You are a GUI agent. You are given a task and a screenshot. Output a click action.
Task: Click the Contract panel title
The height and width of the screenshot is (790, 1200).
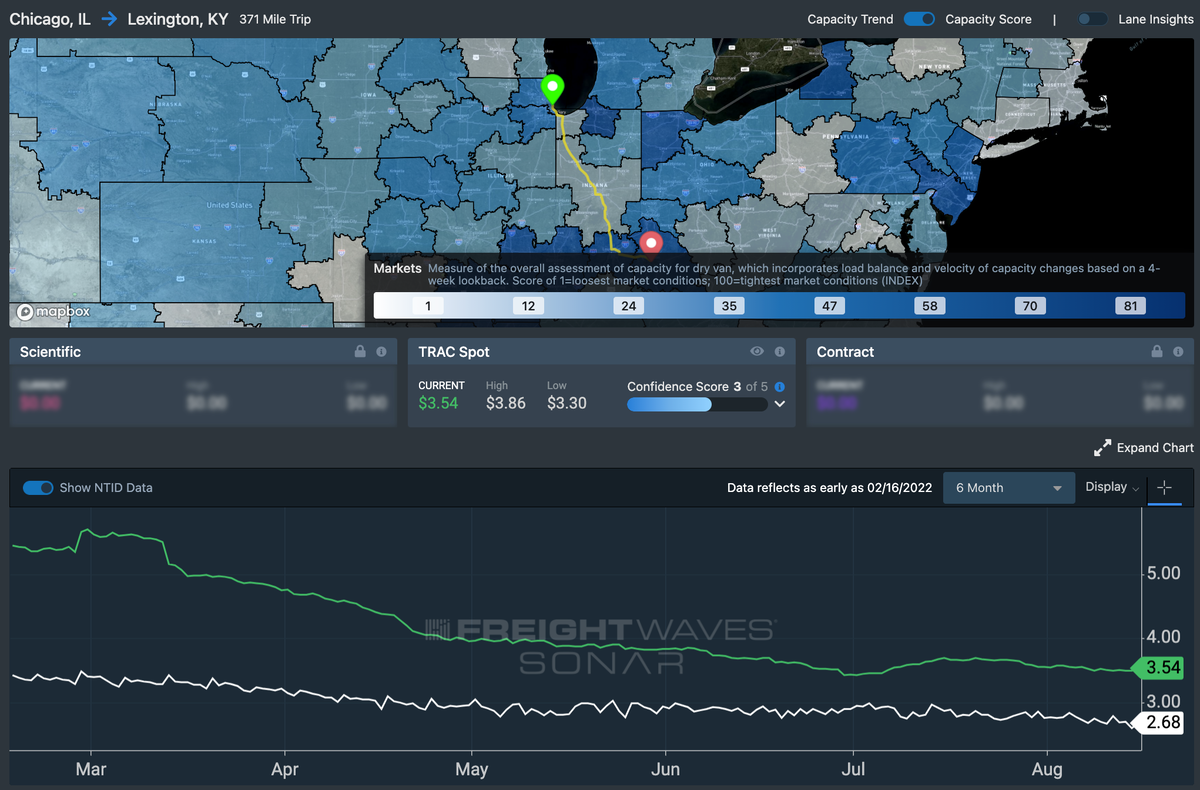click(x=845, y=352)
